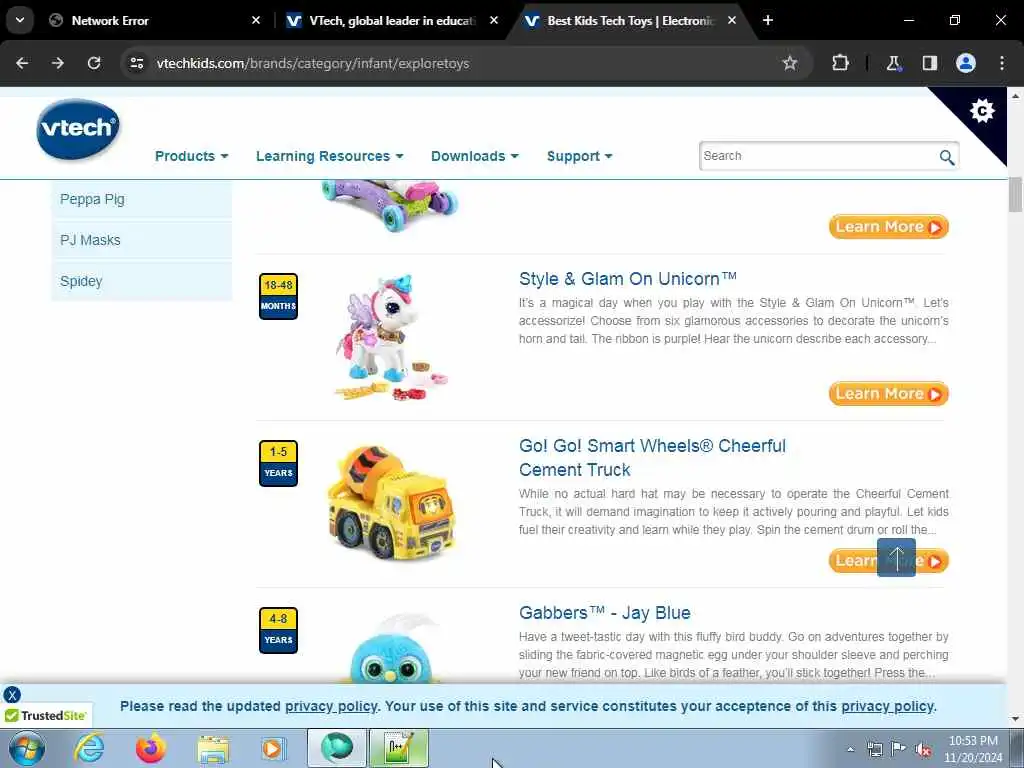Open Gabbers Jay Blue title link
Screen dimensions: 1024x768
605,613
